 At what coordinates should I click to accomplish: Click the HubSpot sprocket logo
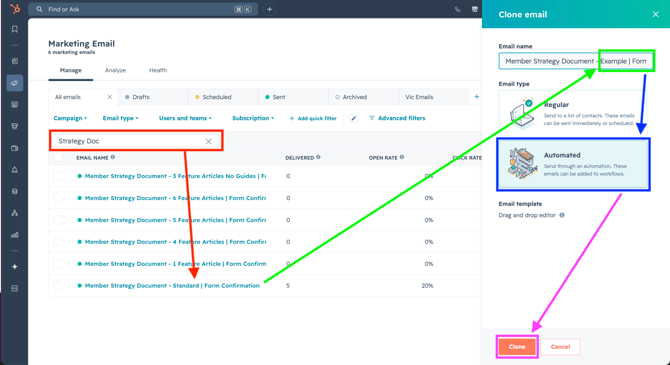(15, 9)
